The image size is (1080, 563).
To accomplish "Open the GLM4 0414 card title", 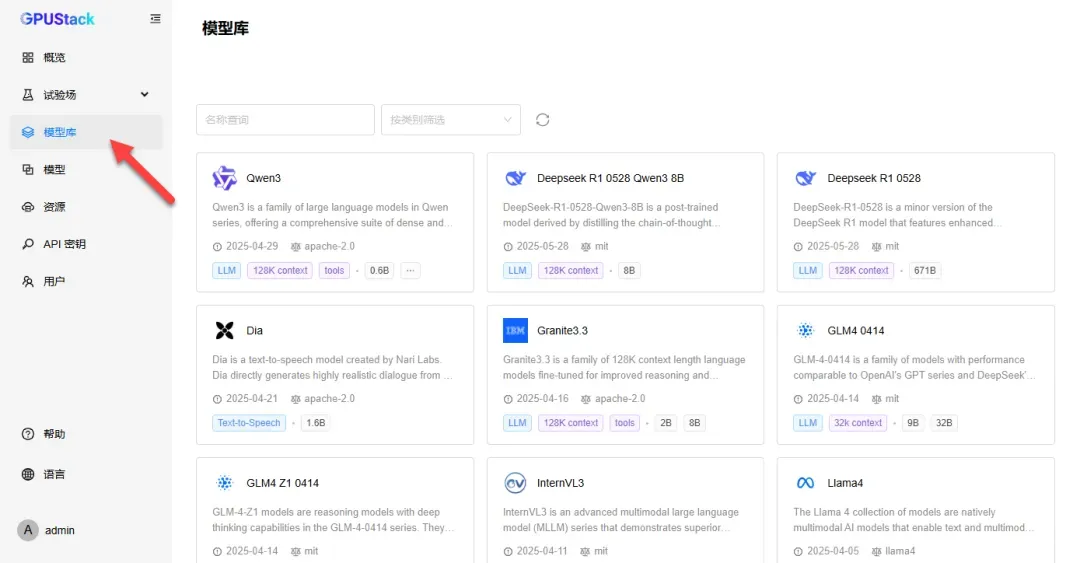I will [856, 331].
